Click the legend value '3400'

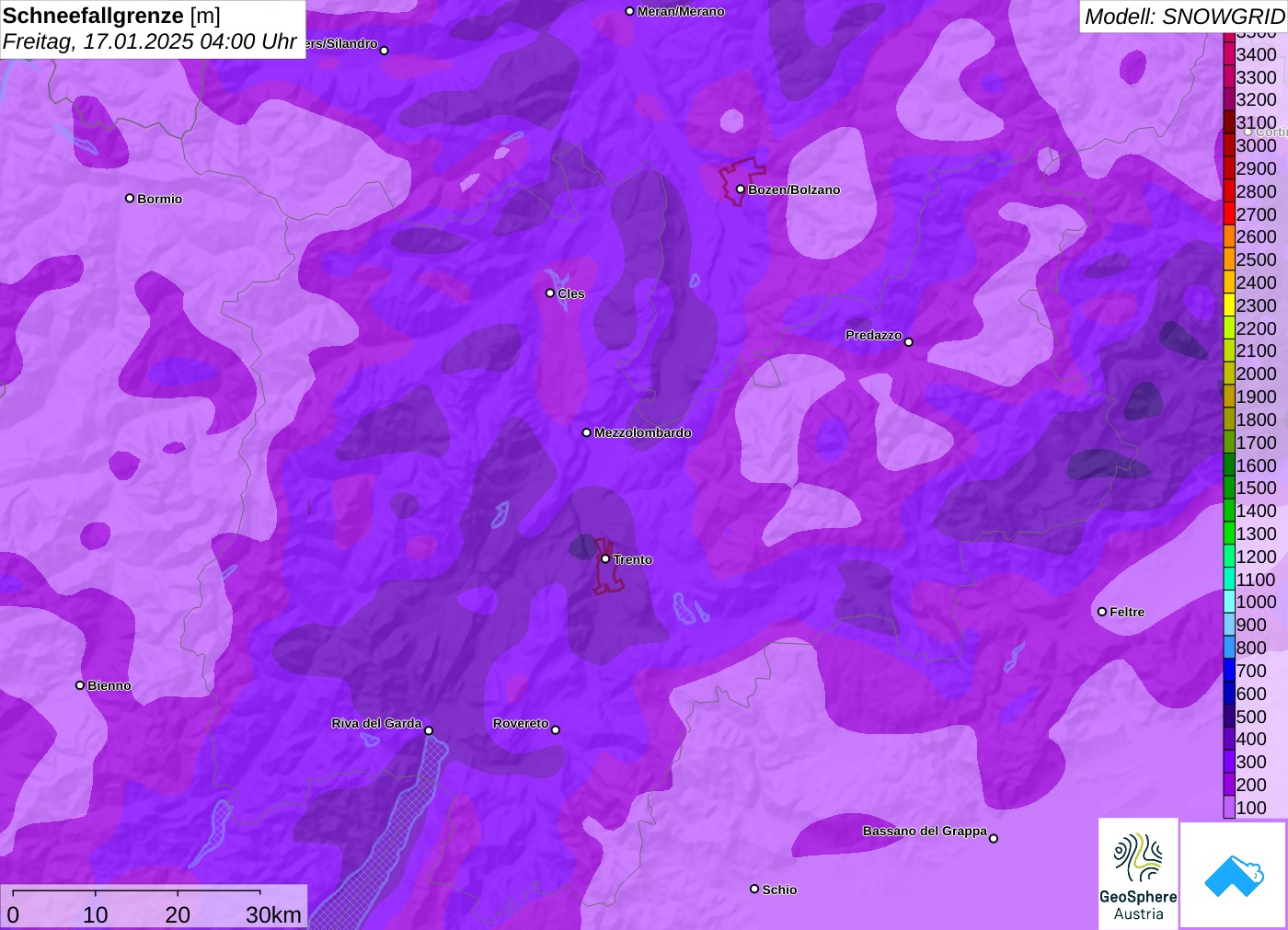pyautogui.click(x=1256, y=54)
